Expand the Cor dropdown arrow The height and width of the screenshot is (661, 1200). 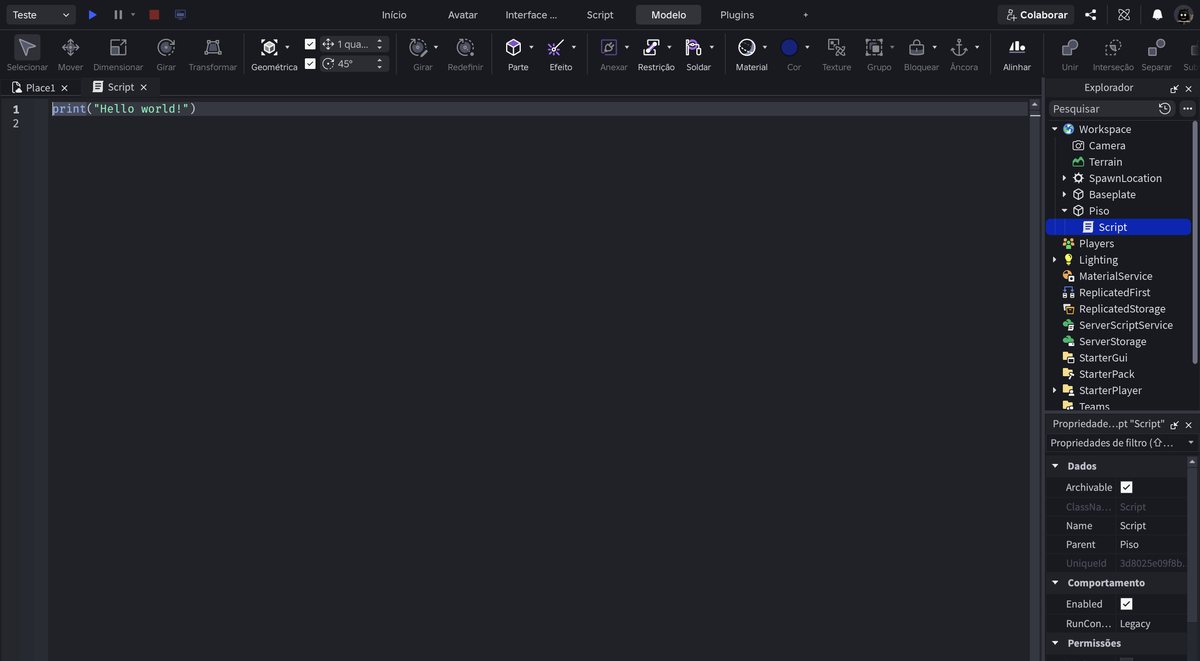pyautogui.click(x=807, y=47)
